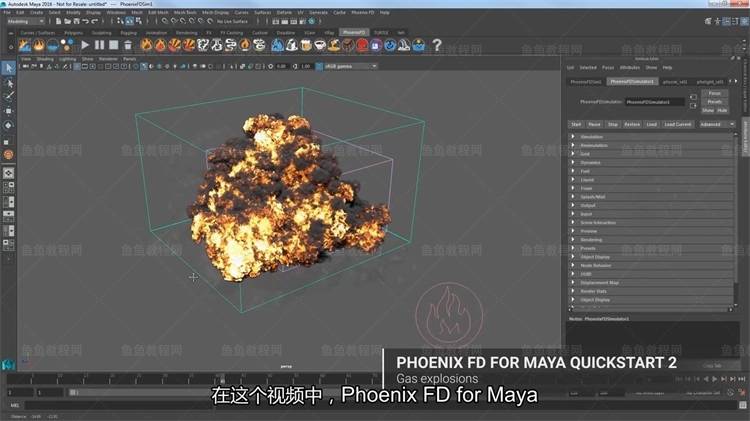Click the PhoenixFDSimulator name input field
Viewport: 750px width, 421px height.
(x=655, y=102)
